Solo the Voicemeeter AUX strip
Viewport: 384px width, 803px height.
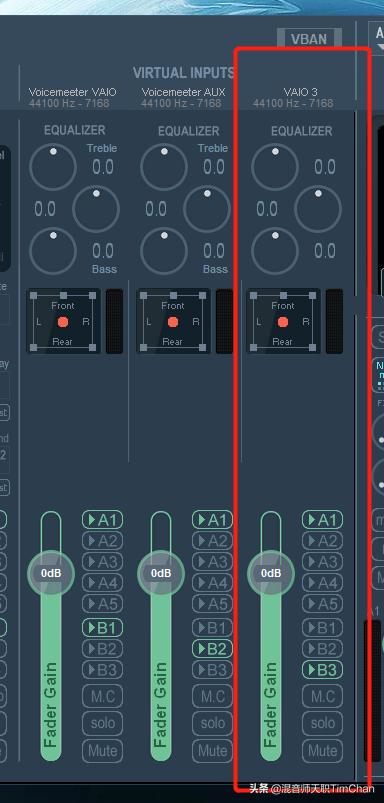pos(212,724)
